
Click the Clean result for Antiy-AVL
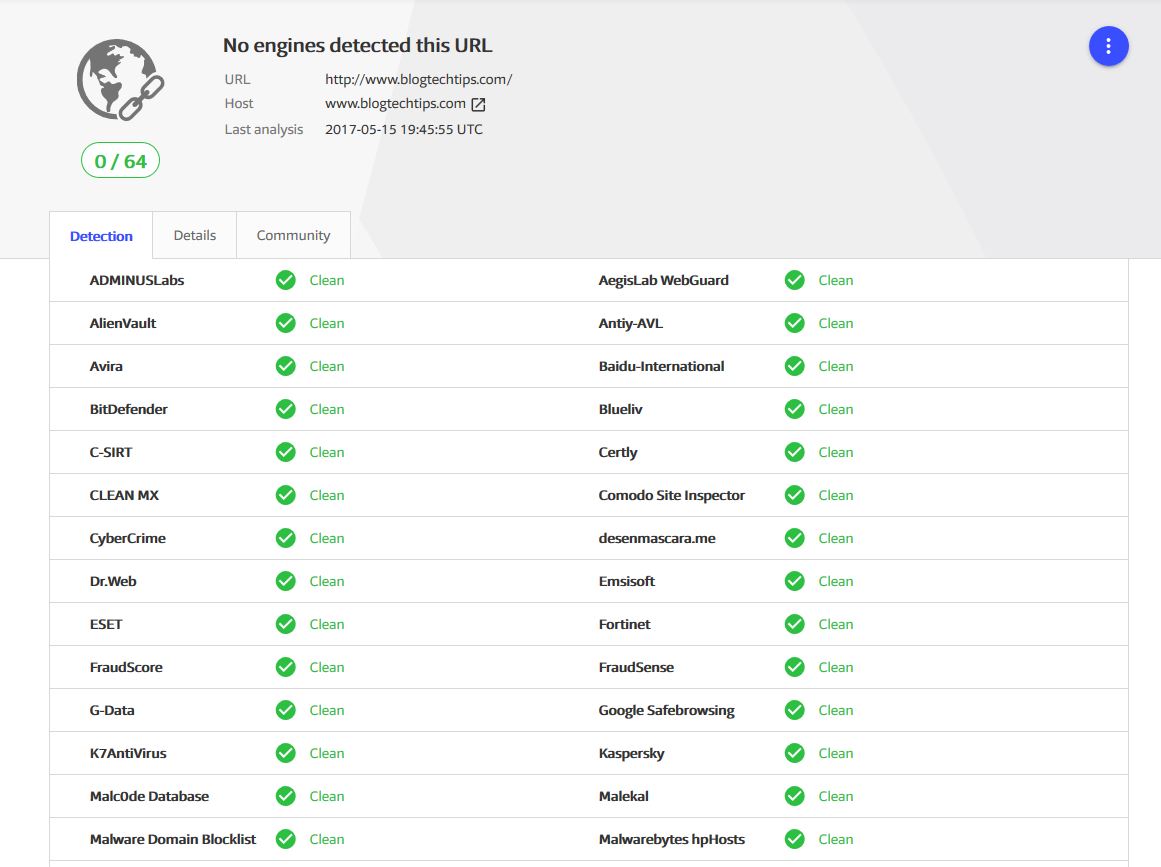pos(835,324)
